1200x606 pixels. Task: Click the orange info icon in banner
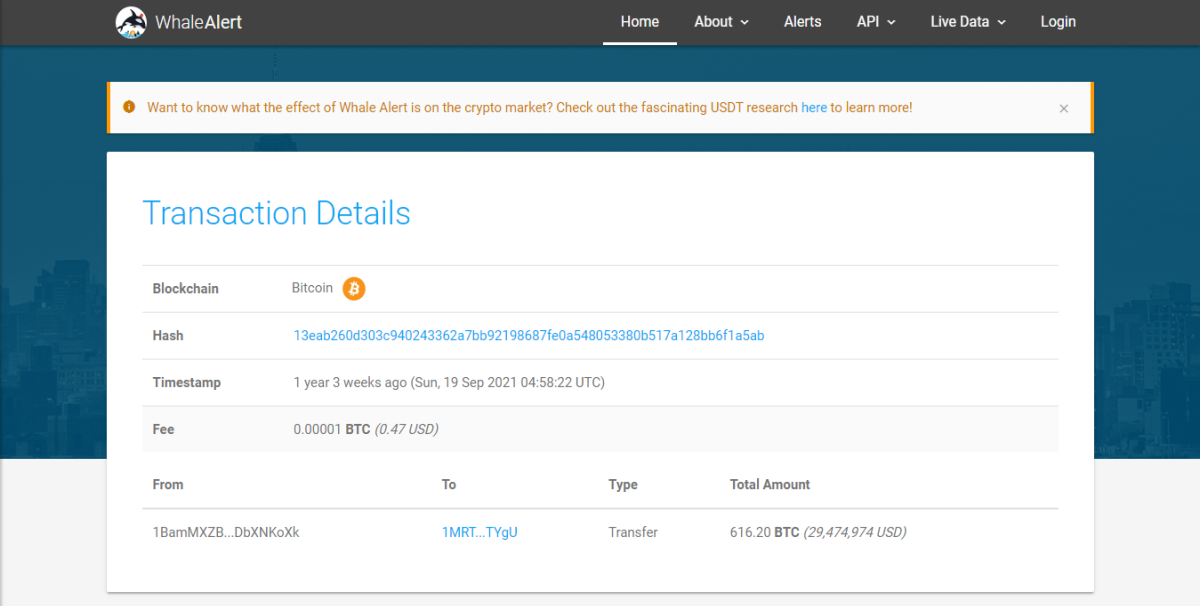pos(129,107)
